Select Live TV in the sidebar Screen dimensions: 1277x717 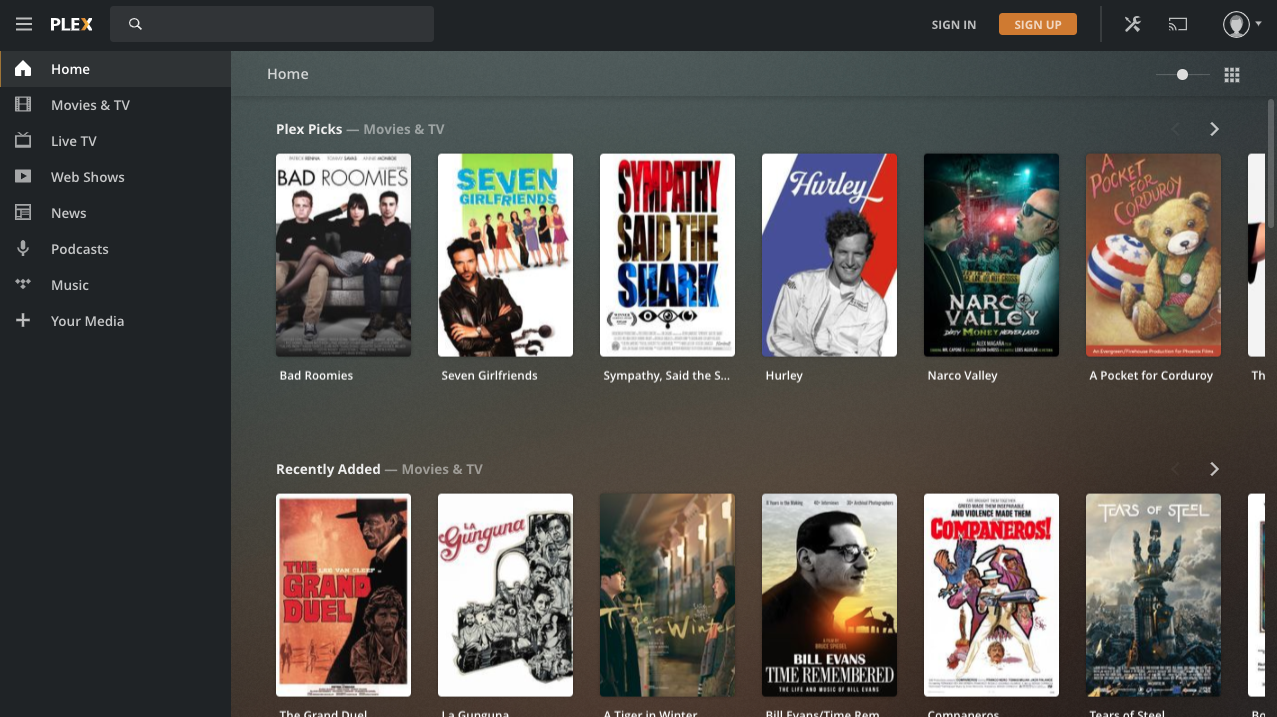116,141
